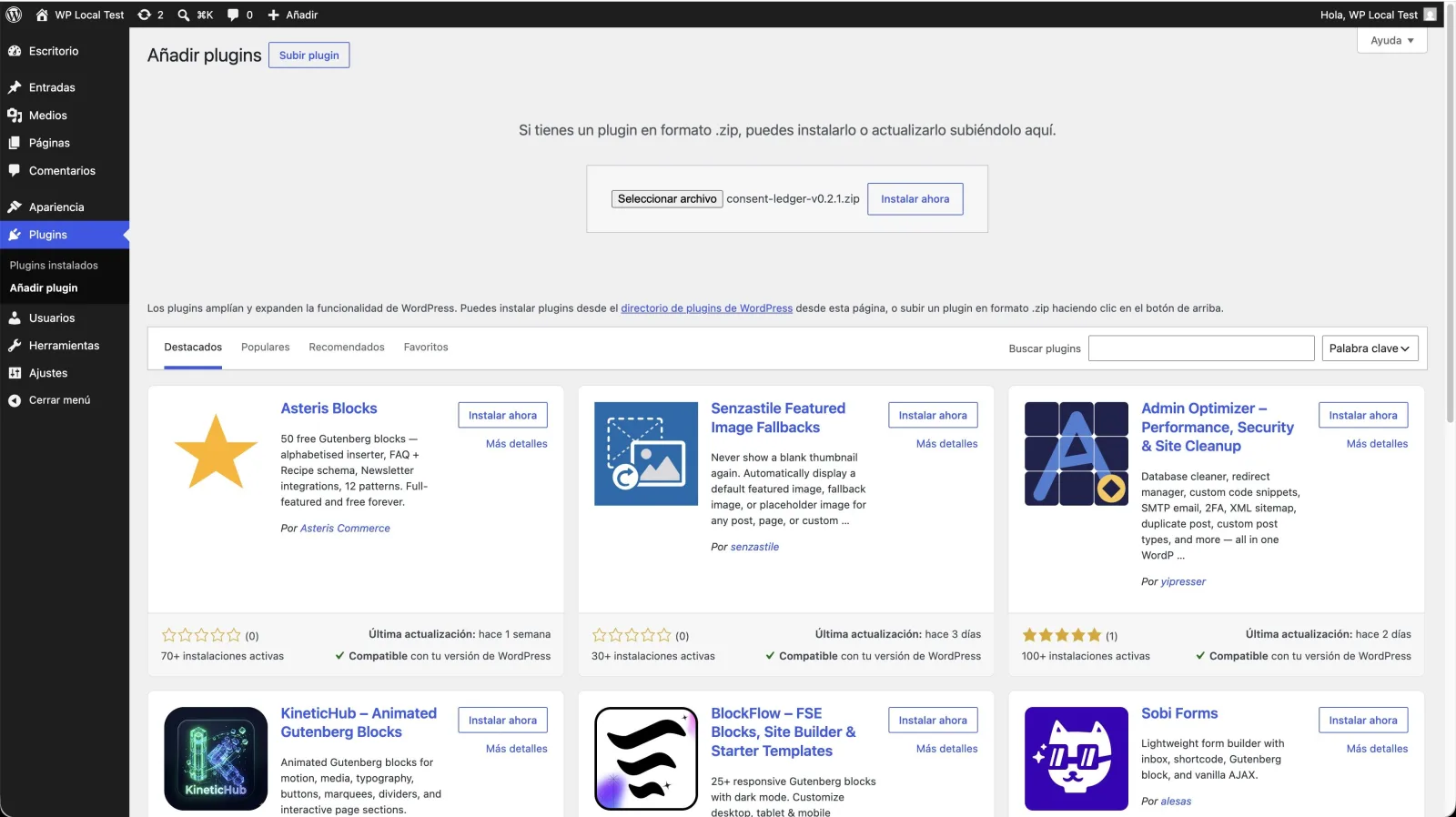Click Seleccionar archivo file chooser
Screen dimensions: 1456x817
coord(667,199)
